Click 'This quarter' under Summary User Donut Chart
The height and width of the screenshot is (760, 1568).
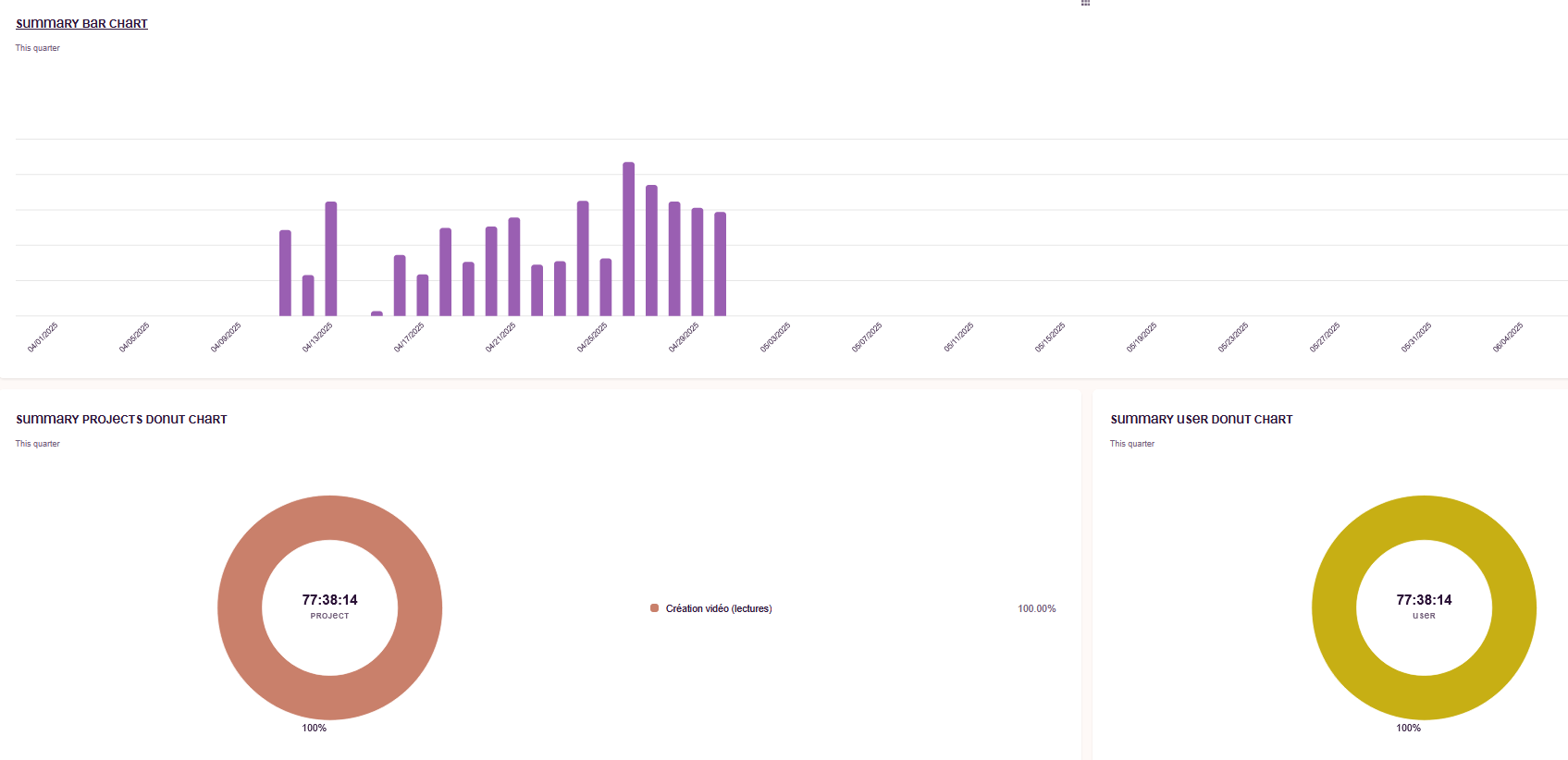click(1132, 444)
